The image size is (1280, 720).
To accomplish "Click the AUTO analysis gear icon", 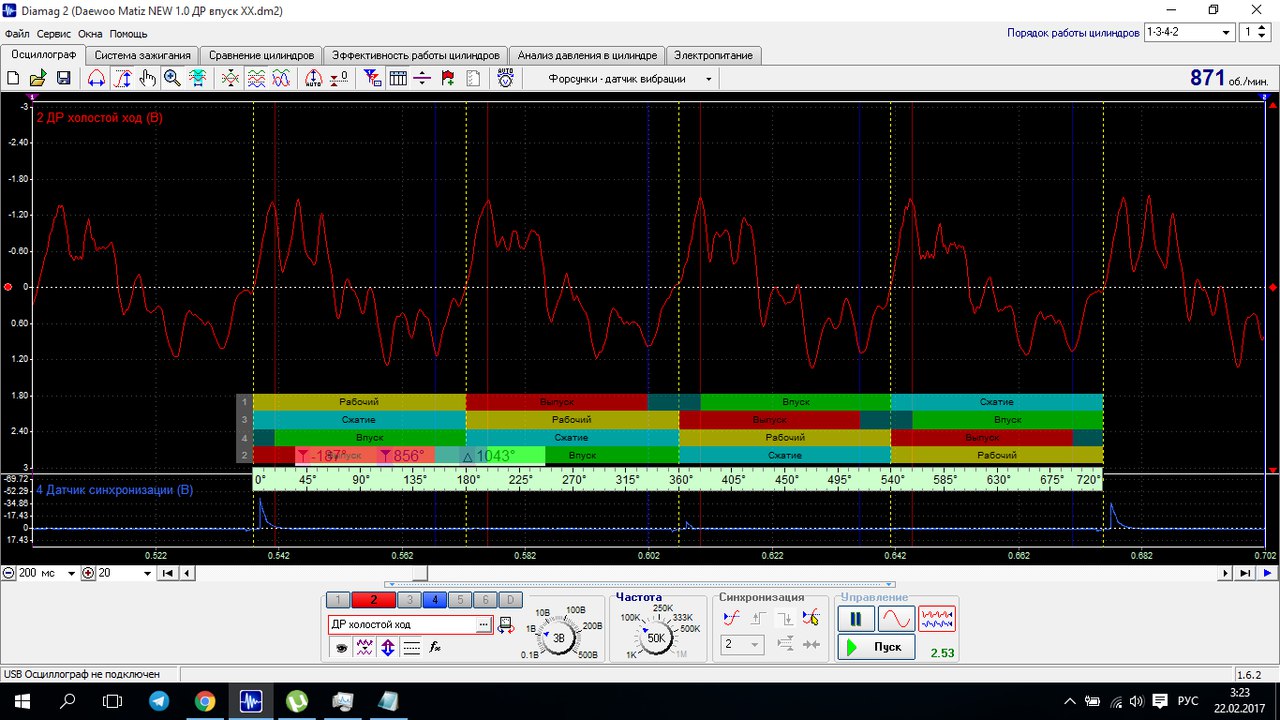I will point(505,78).
